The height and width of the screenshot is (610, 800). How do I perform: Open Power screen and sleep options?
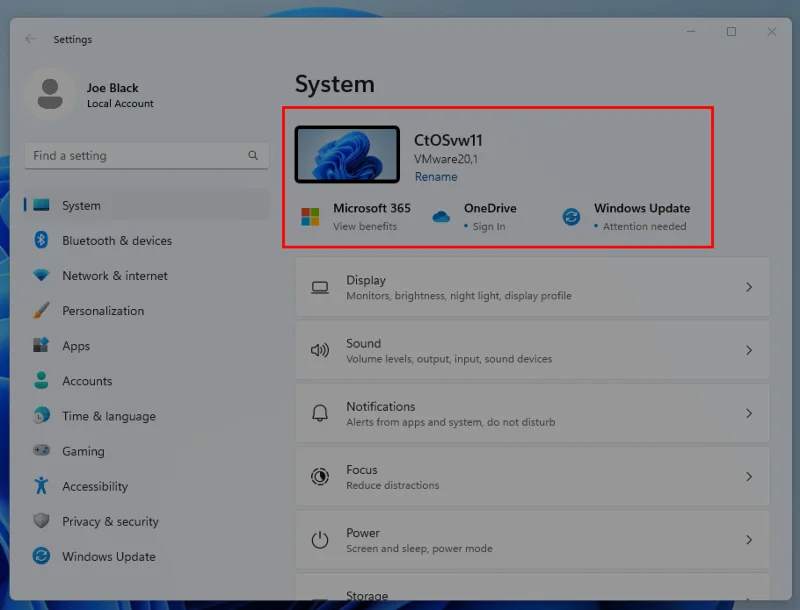tap(531, 540)
